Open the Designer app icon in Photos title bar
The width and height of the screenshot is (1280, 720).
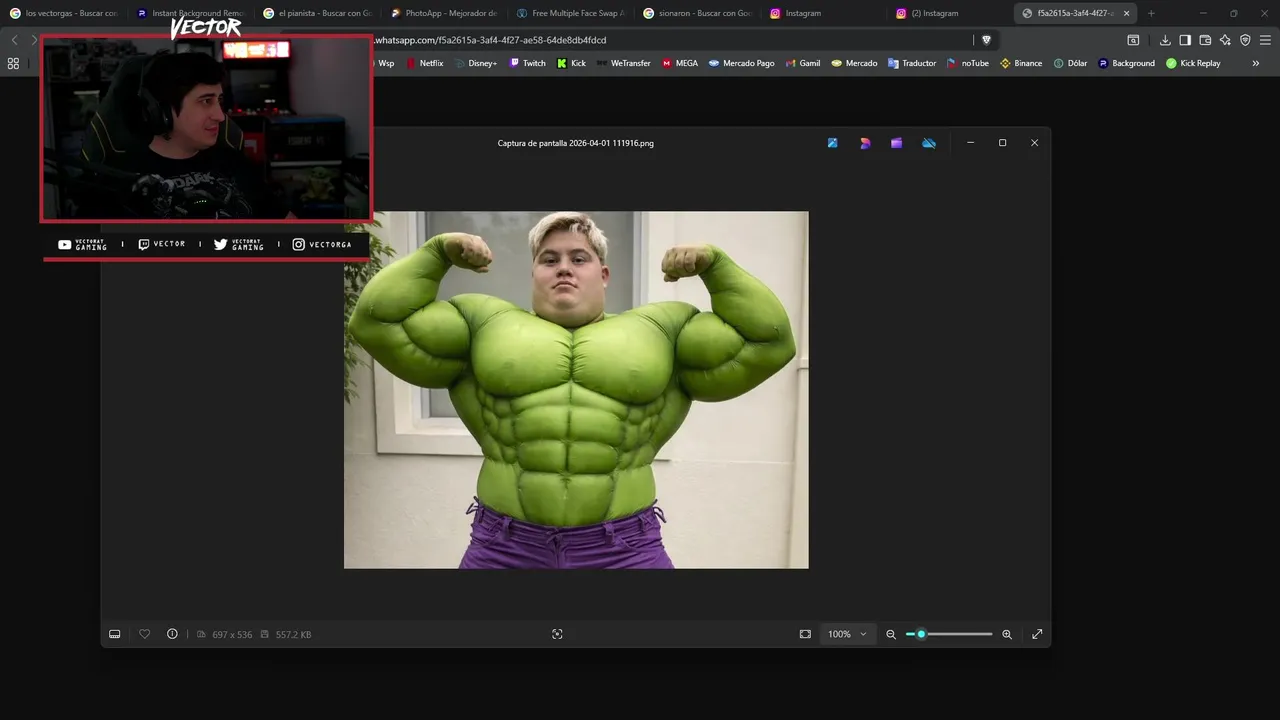click(865, 143)
